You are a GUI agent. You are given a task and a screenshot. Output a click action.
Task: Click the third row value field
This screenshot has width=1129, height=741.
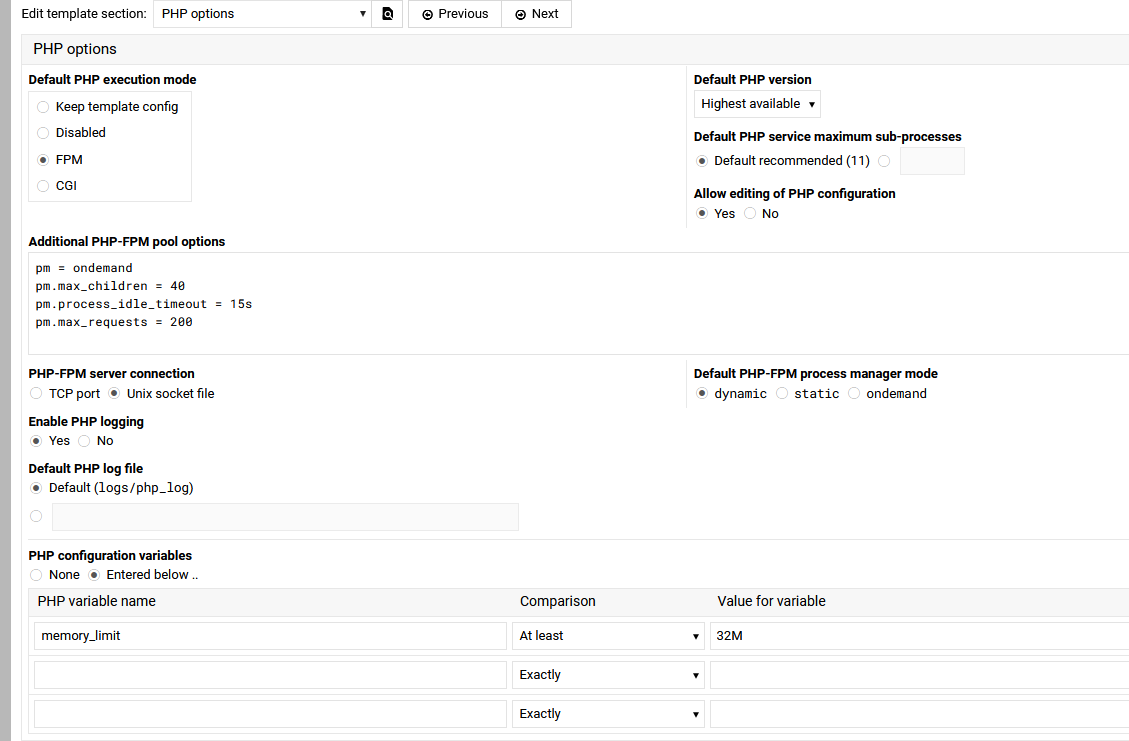919,714
